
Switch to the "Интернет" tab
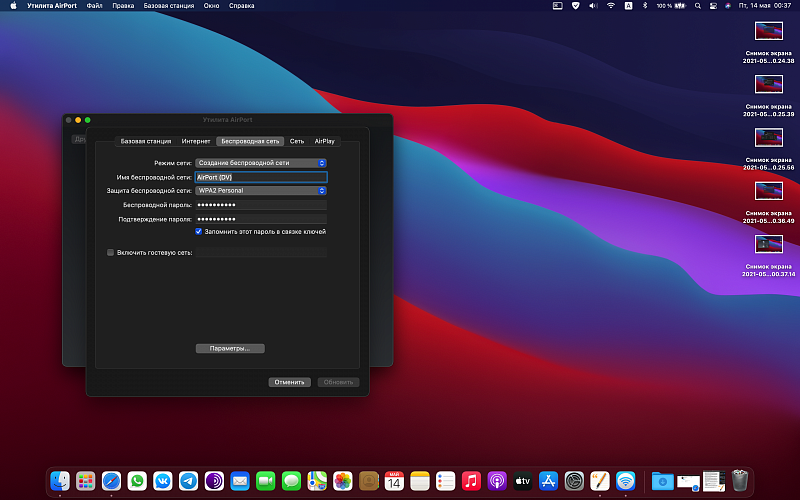coord(196,141)
